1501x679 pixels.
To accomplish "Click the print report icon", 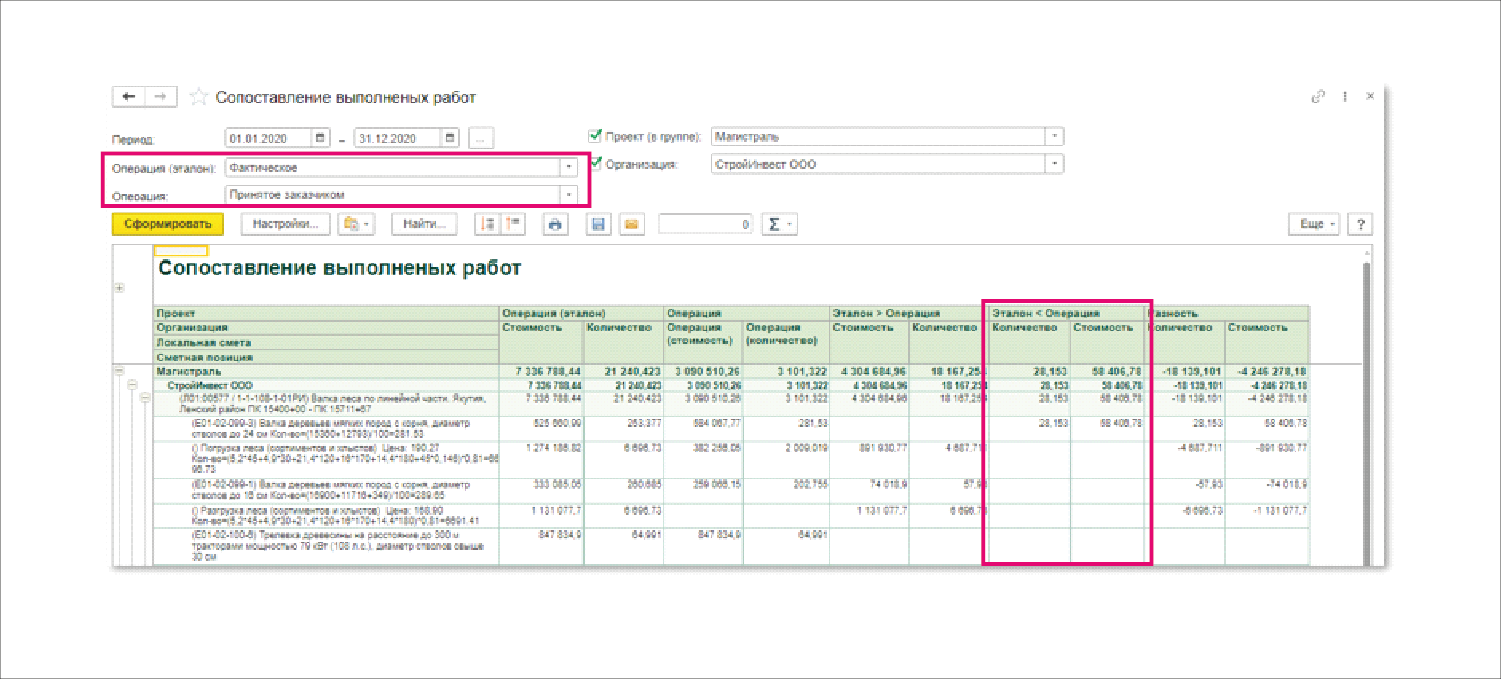I will [x=556, y=225].
